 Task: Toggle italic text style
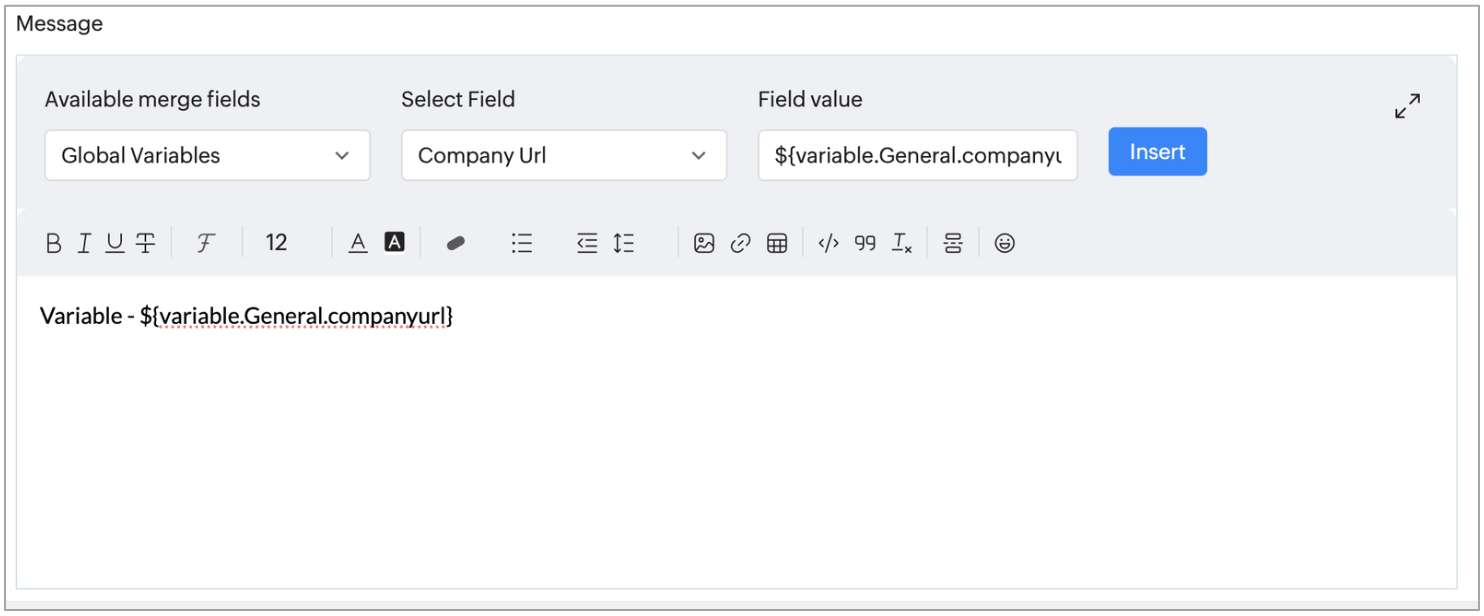tap(85, 243)
